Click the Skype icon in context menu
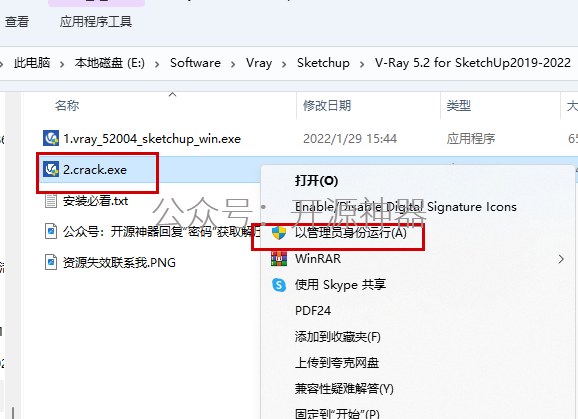Viewport: 578px width, 419px height. (279, 285)
